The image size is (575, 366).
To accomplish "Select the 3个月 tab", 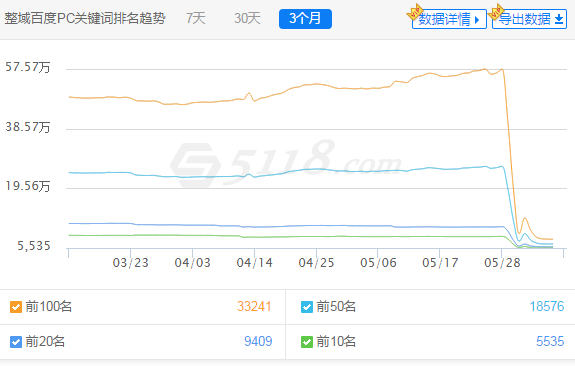I will click(x=305, y=19).
